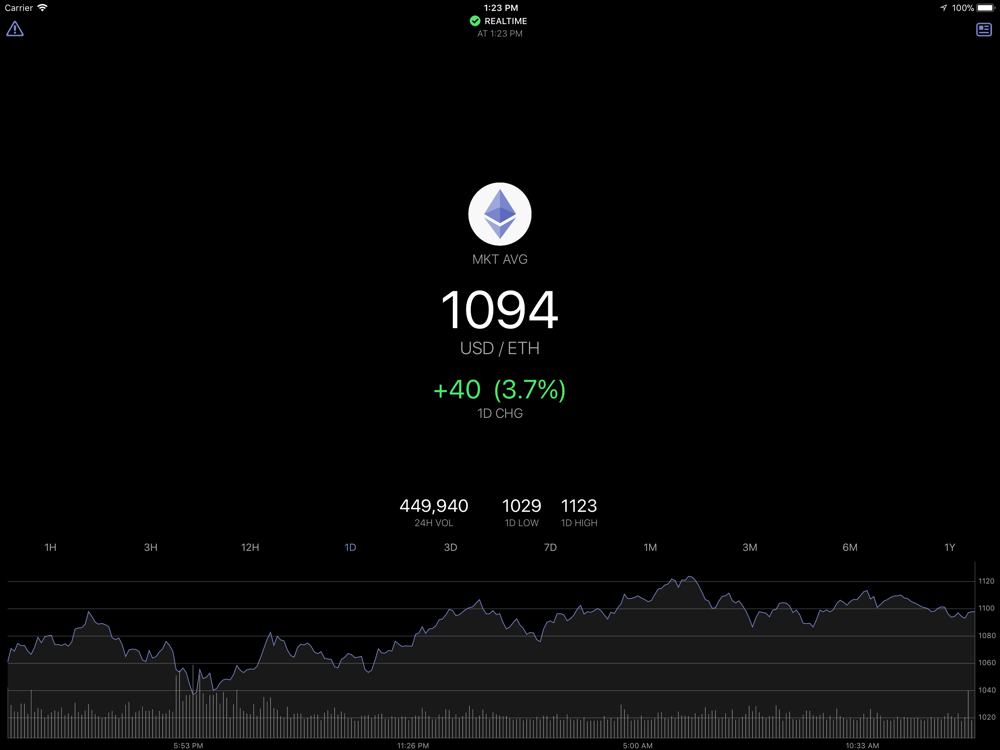This screenshot has width=1000, height=750.
Task: Tap the Carrier label in status bar
Action: (18, 8)
